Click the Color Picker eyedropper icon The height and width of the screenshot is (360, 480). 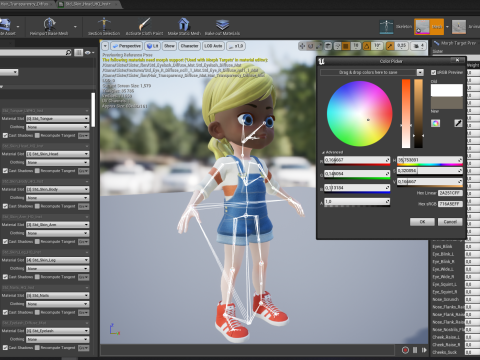pos(458,123)
